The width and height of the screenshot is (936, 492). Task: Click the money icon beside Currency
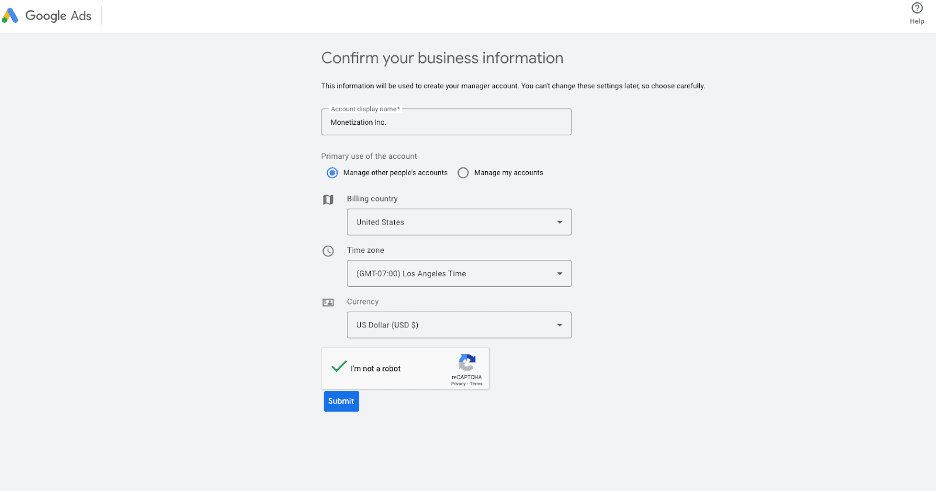[x=328, y=302]
